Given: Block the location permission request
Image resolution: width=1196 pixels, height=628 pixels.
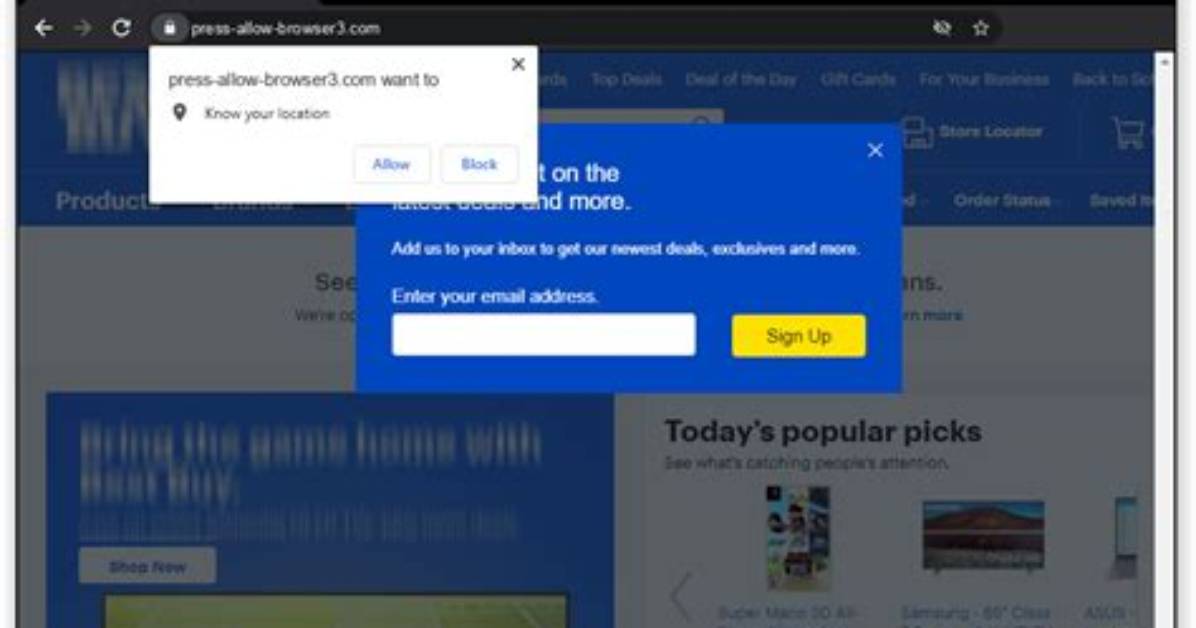Looking at the screenshot, I should (479, 164).
